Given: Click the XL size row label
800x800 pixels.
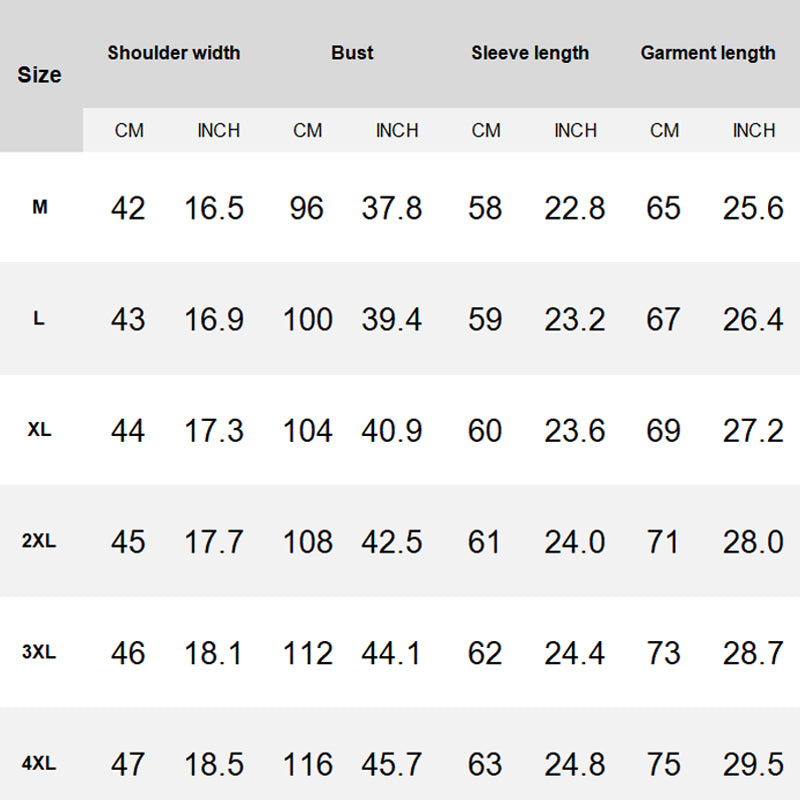Looking at the screenshot, I should (x=40, y=430).
